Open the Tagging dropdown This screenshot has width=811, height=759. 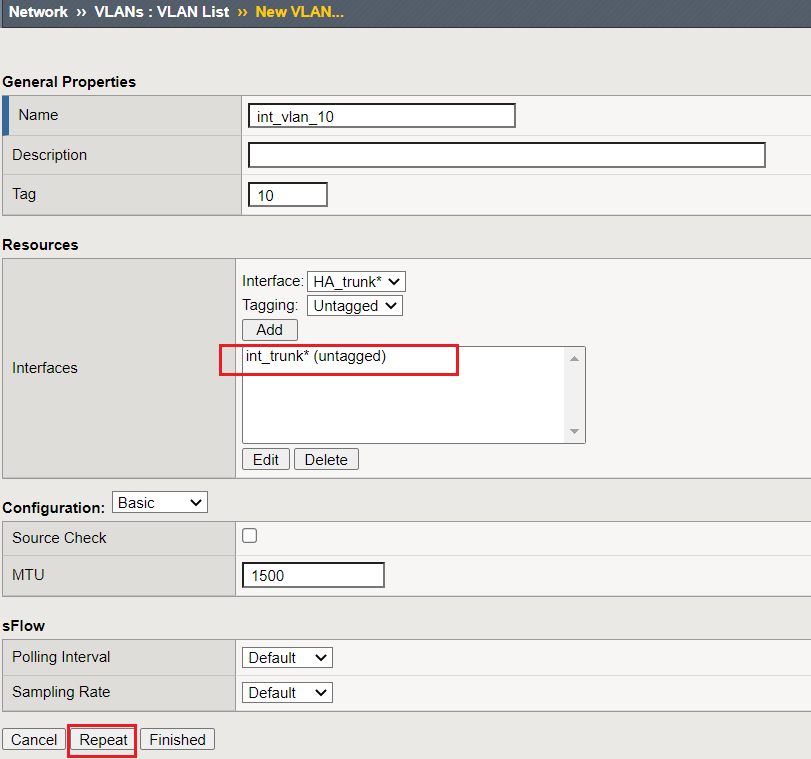(355, 306)
